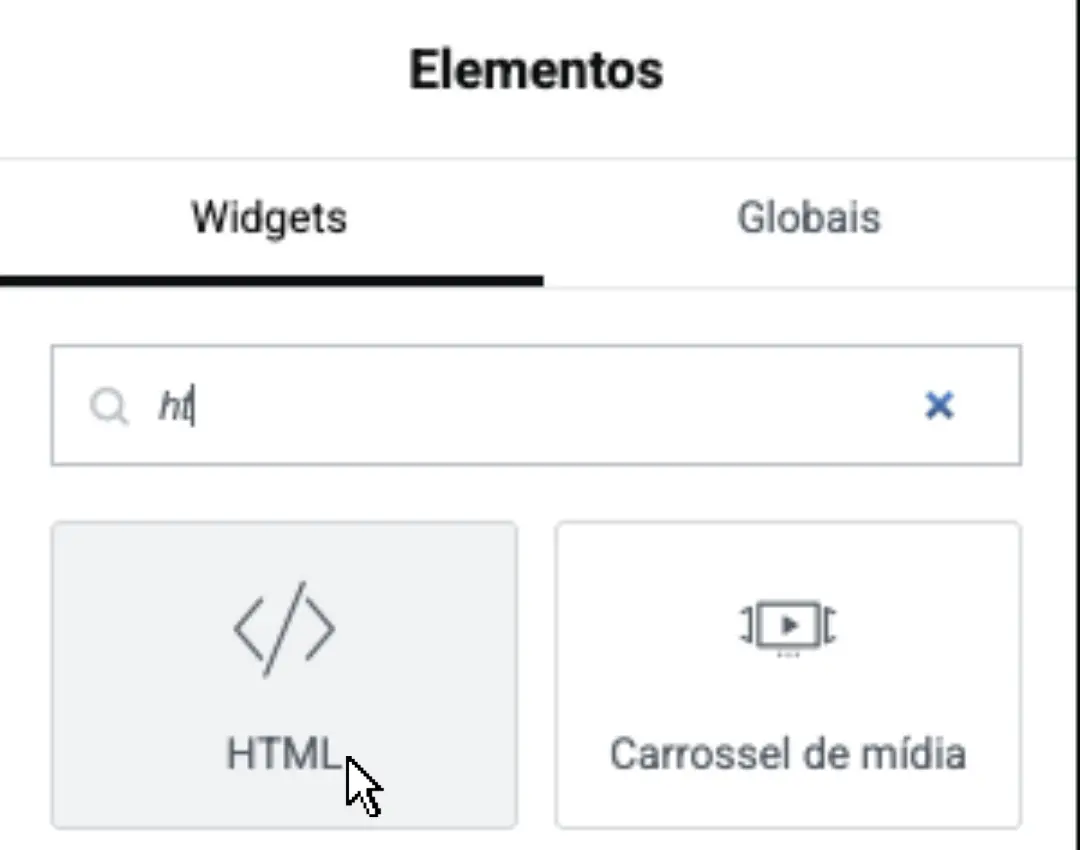Click the HTML label under the code icon
This screenshot has height=850, width=1080.
283,755
